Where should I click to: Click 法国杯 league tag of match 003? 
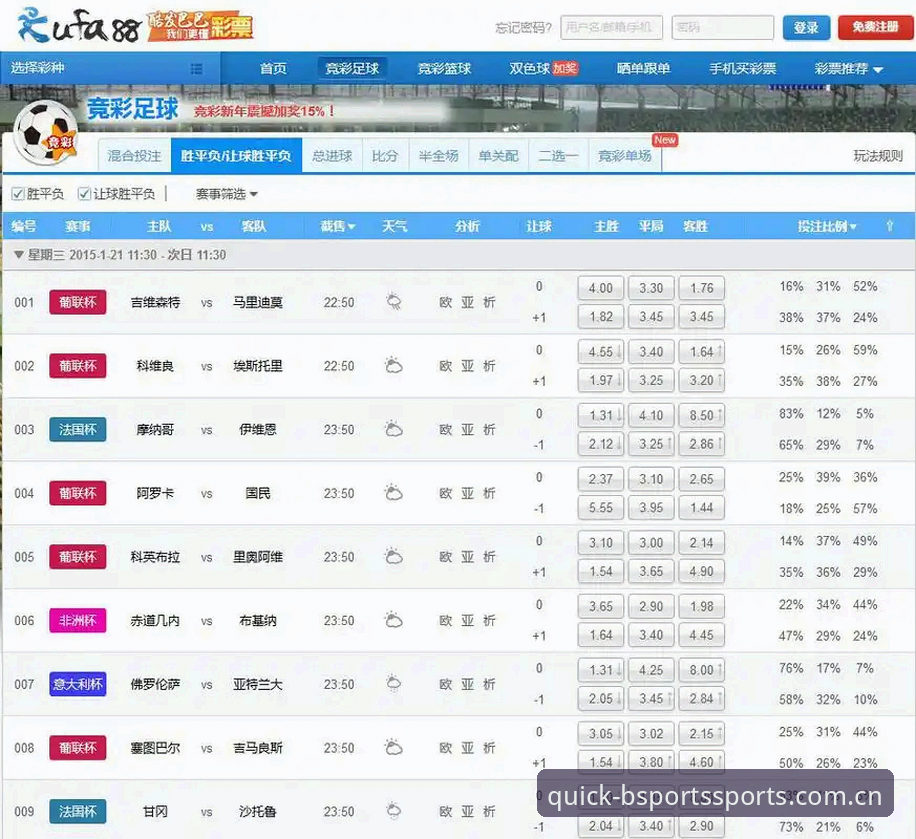pos(78,429)
